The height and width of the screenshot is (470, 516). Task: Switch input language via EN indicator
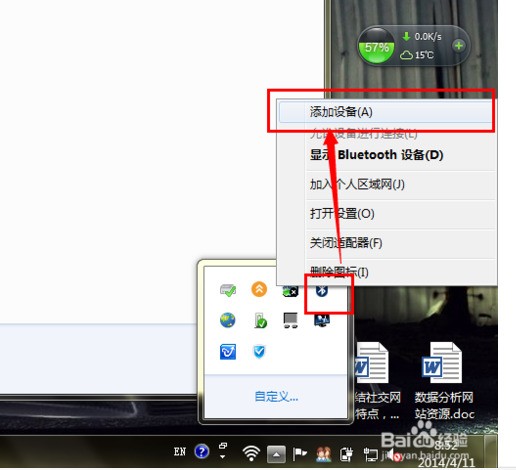pos(180,452)
